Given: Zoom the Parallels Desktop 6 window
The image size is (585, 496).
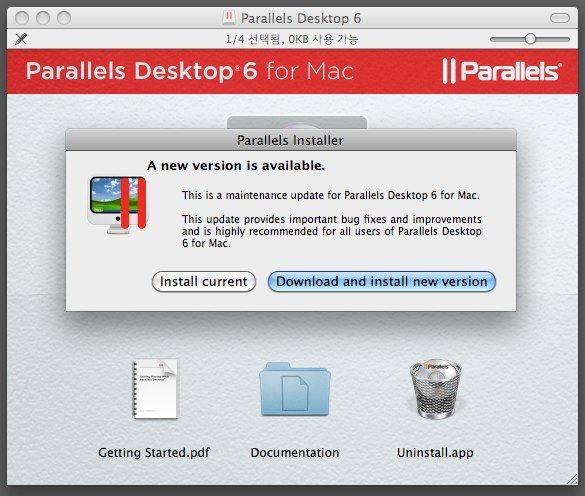Looking at the screenshot, I should 64,18.
